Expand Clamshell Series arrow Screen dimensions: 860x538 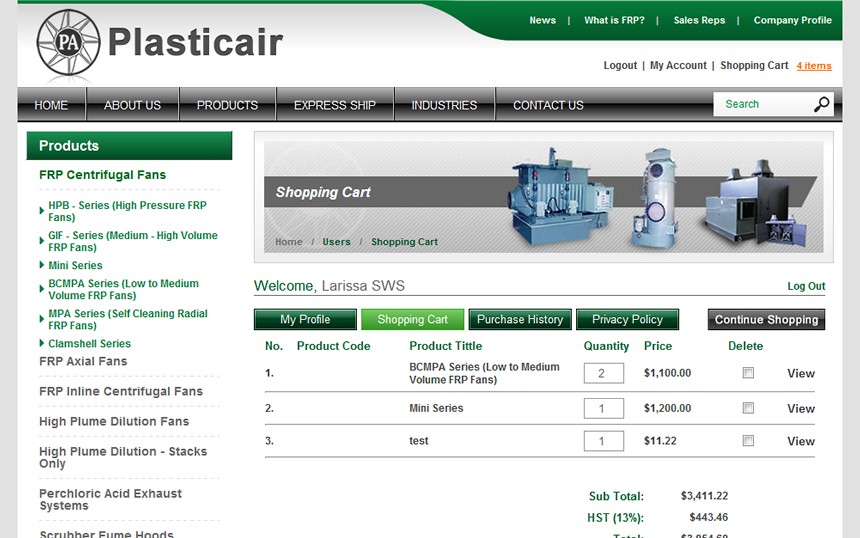[42, 343]
